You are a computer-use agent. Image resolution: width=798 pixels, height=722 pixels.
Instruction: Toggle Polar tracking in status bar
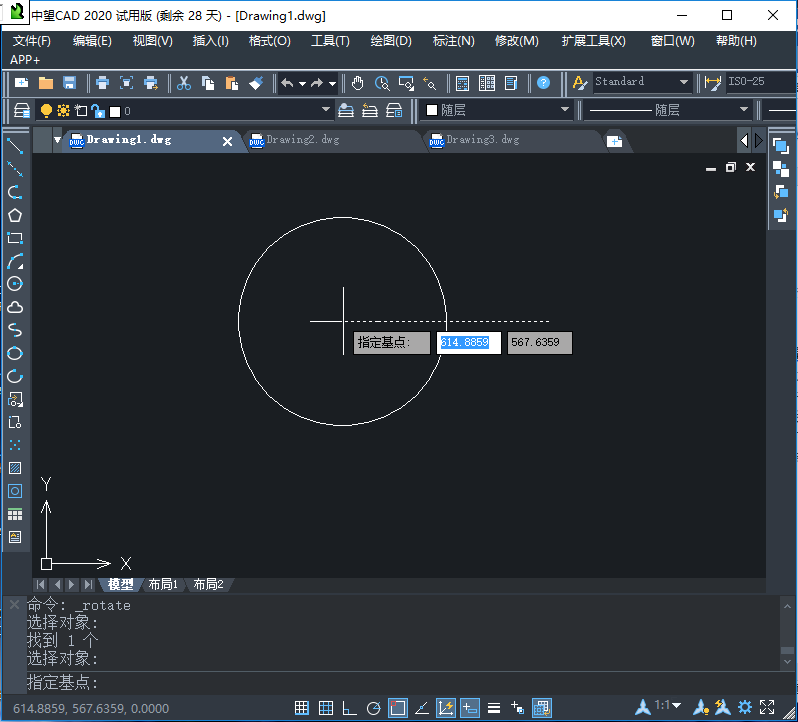point(373,708)
